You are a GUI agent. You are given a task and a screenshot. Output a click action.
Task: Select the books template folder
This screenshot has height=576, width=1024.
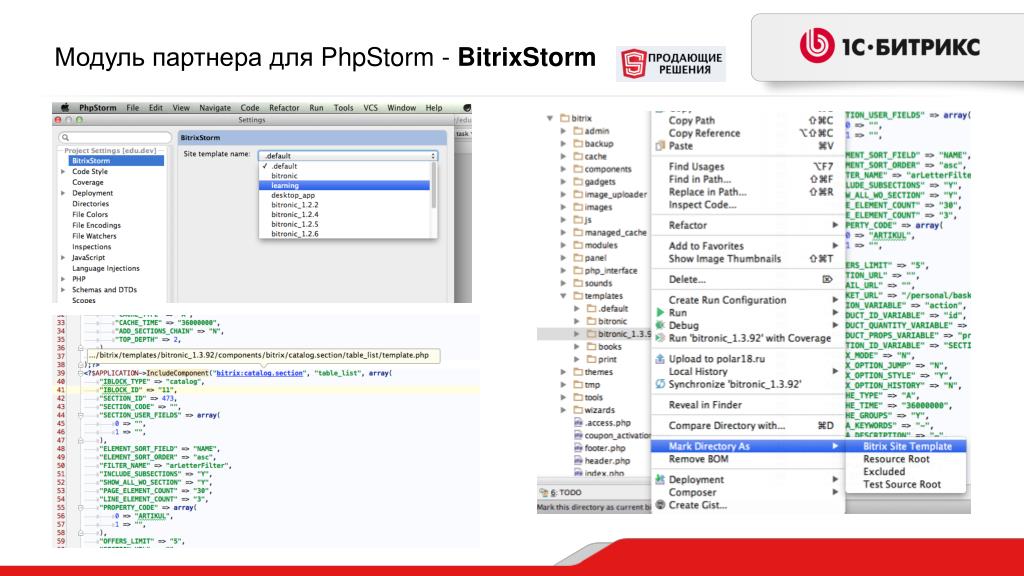[609, 347]
